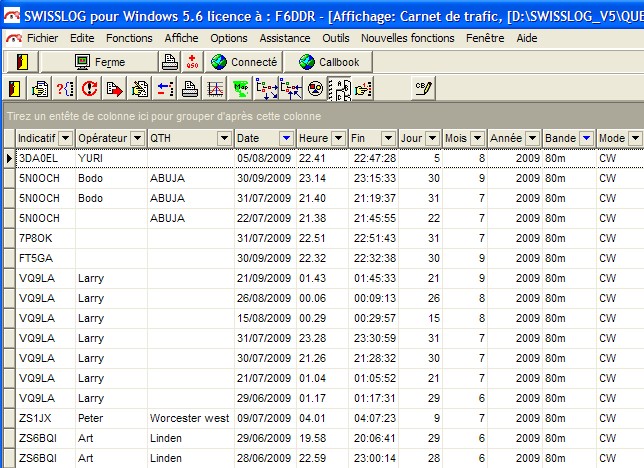
Task: Click the blue arrow red minus list icon
Action: [165, 88]
